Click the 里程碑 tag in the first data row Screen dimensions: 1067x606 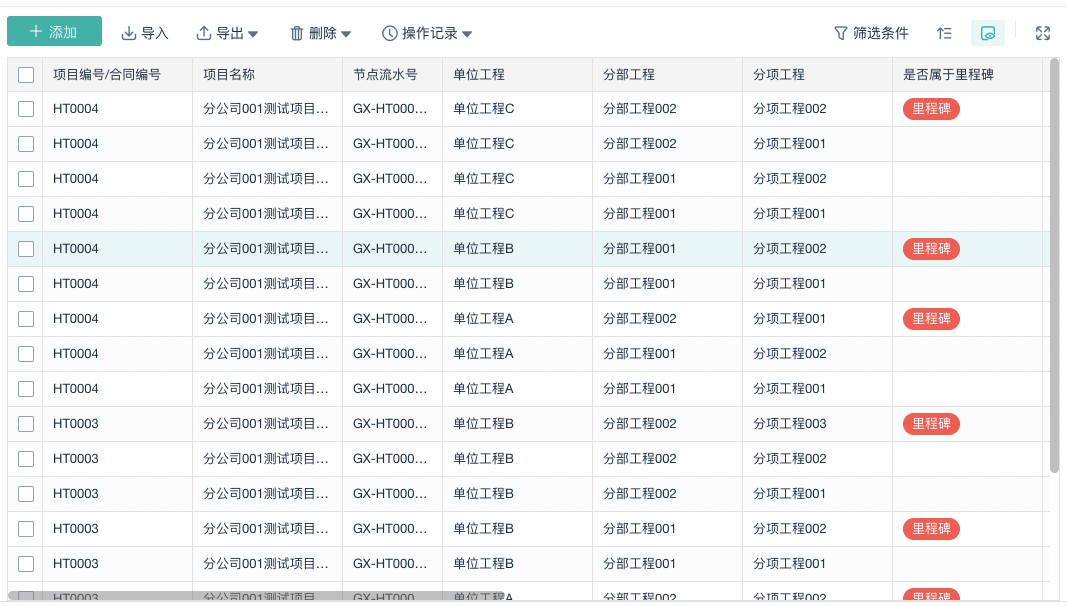pyautogui.click(x=931, y=109)
